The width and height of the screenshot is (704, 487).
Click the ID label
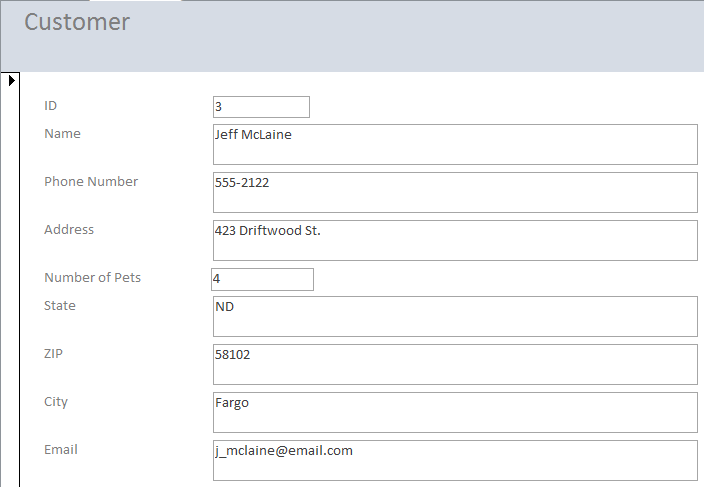tap(50, 105)
